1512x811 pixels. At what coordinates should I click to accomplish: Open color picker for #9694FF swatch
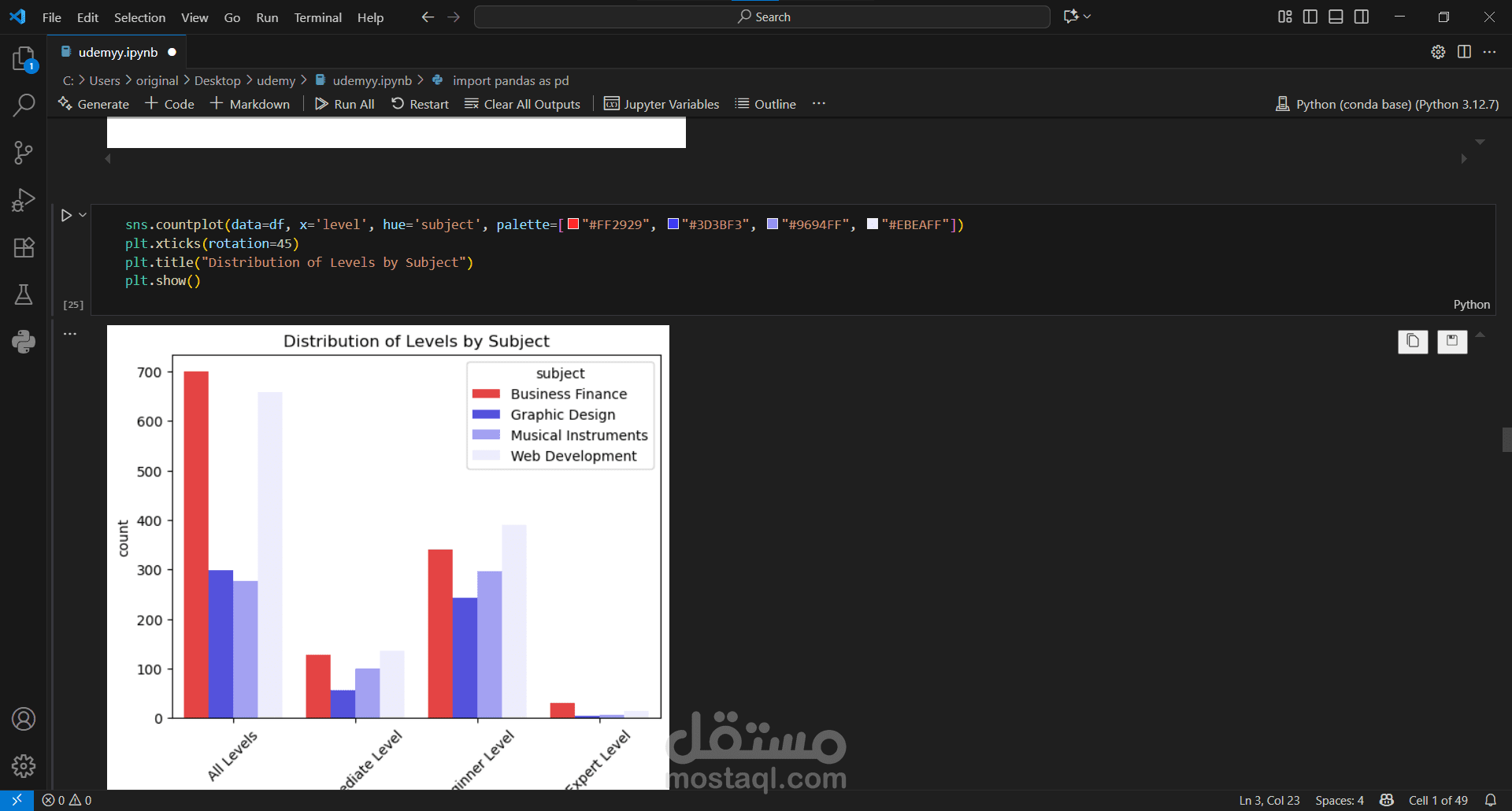773,224
